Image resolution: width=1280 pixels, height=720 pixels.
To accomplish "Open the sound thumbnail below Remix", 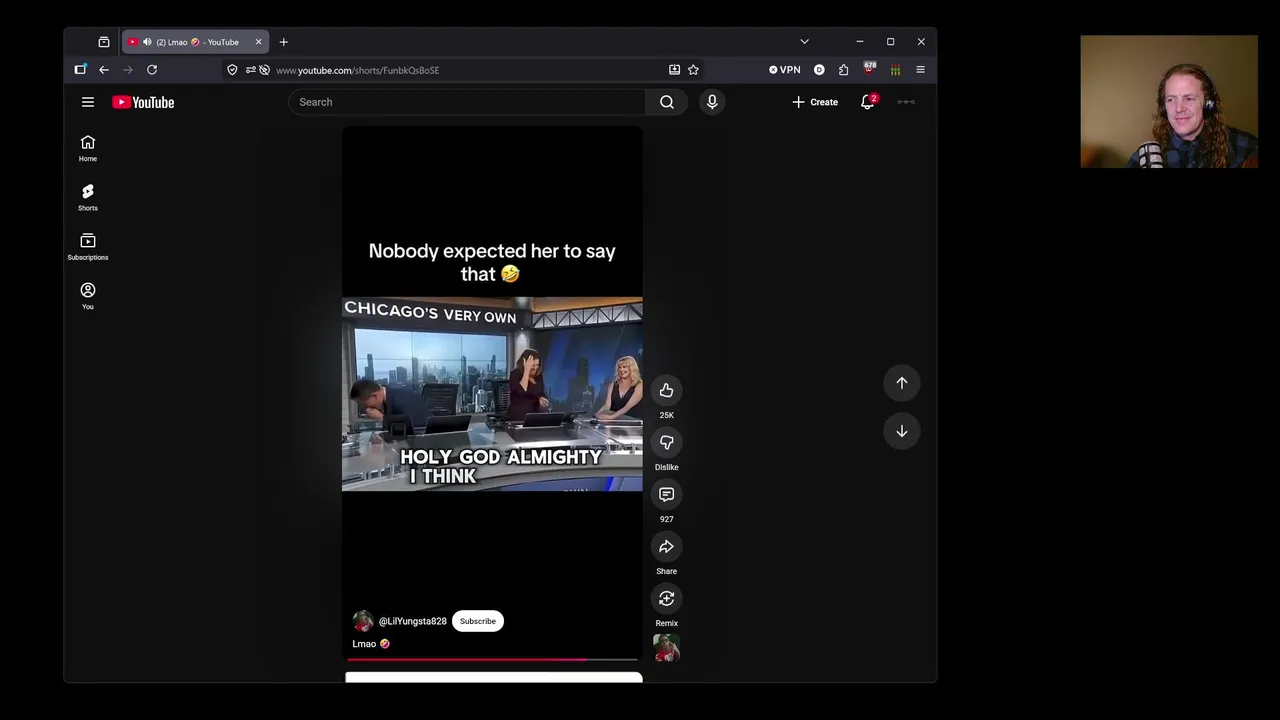I will 667,649.
